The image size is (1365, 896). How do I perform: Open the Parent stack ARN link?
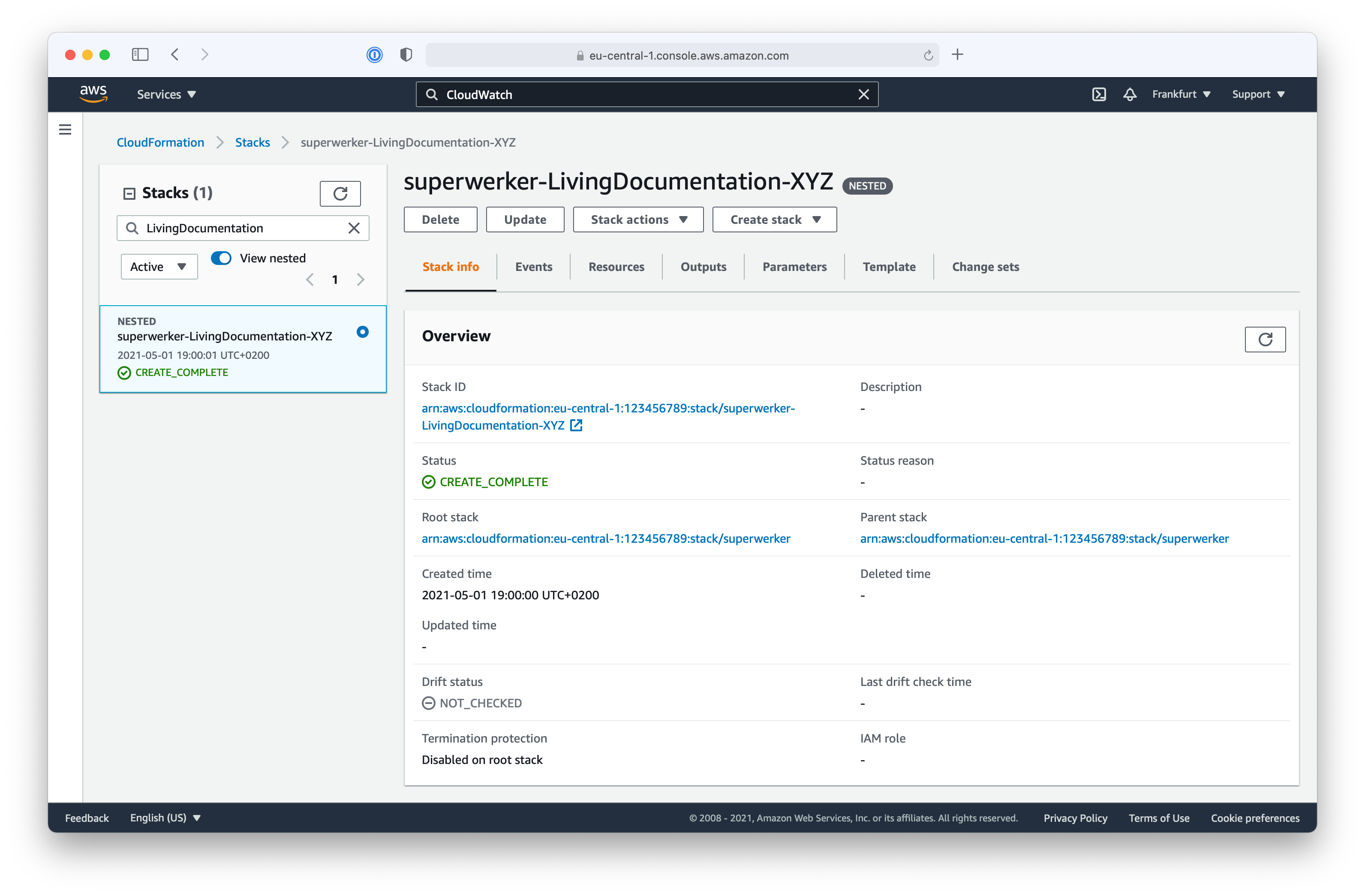pos(1044,538)
